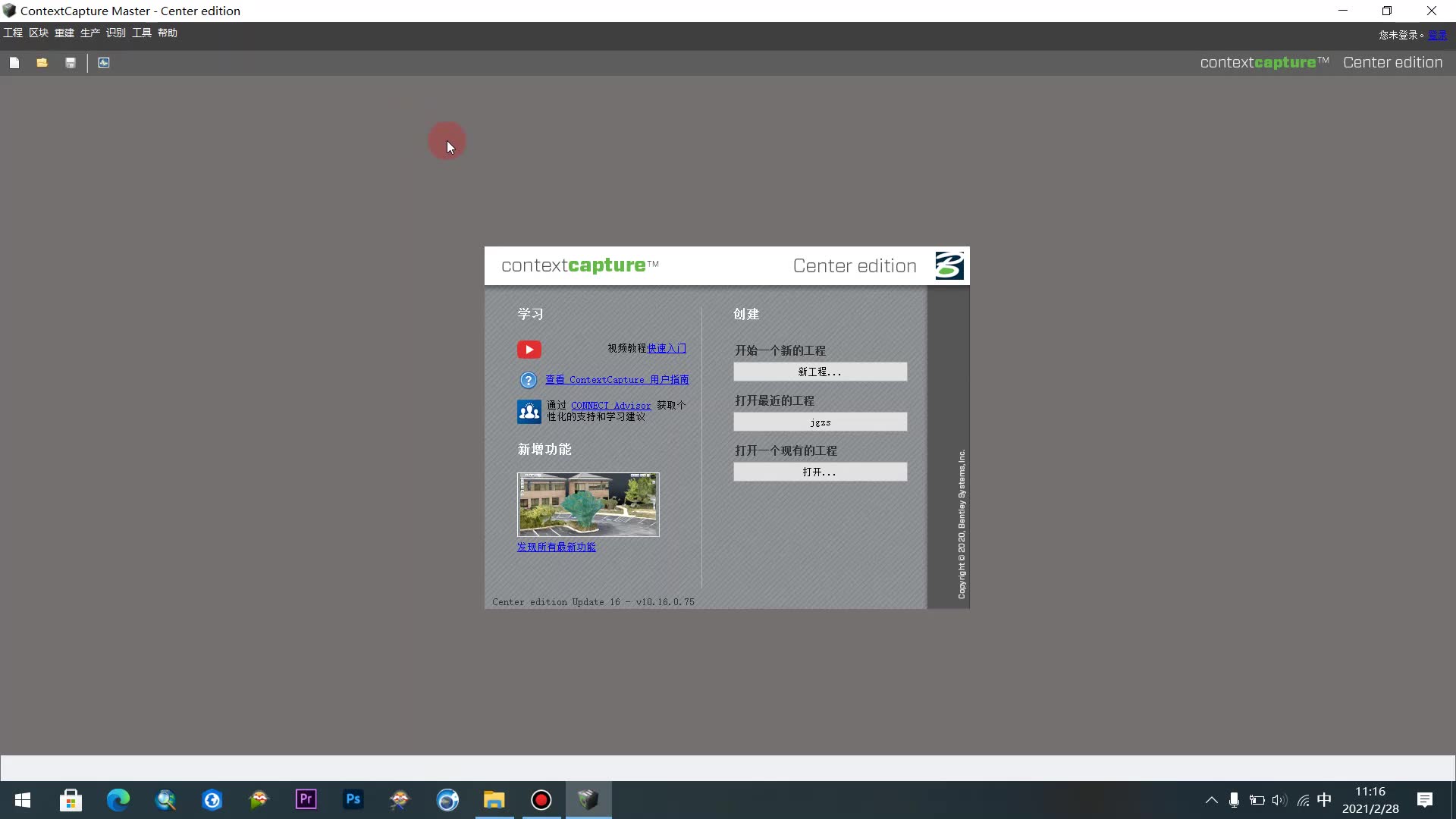Image resolution: width=1456 pixels, height=819 pixels.
Task: Open the ContextCapture user guide link
Action: 617,380
